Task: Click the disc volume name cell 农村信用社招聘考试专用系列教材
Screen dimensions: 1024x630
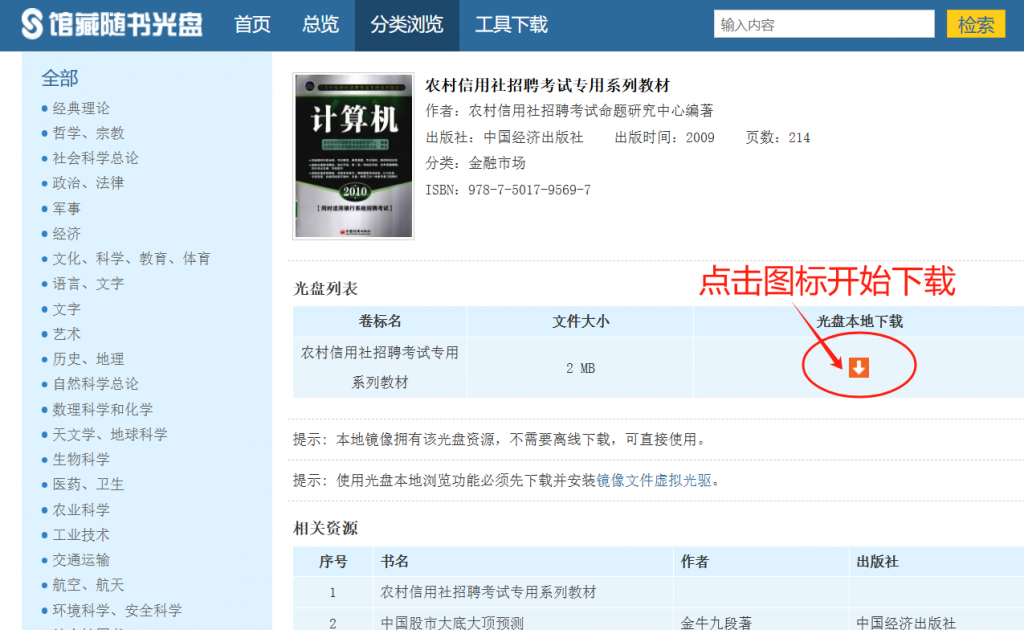Action: click(380, 368)
